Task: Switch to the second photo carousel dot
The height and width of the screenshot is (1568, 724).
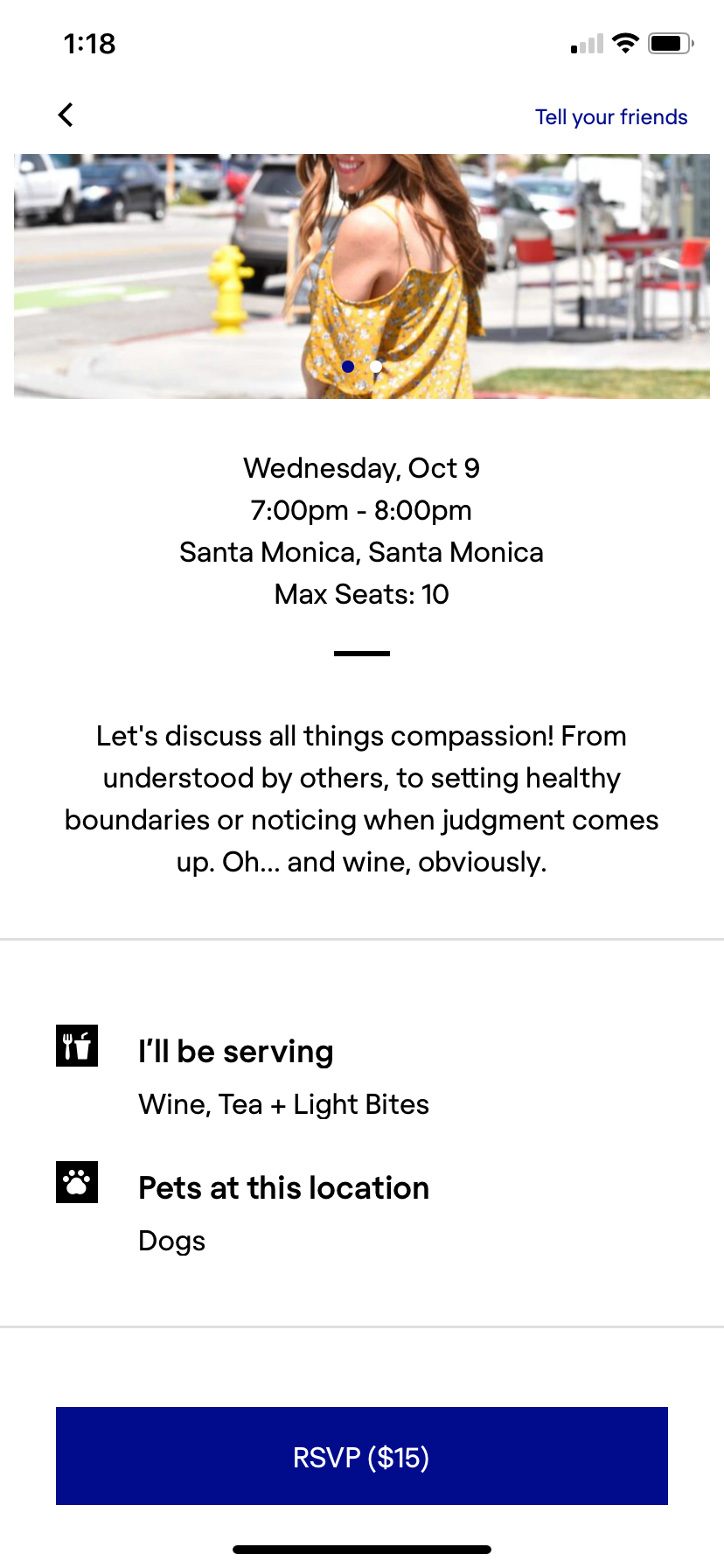Action: [x=376, y=367]
